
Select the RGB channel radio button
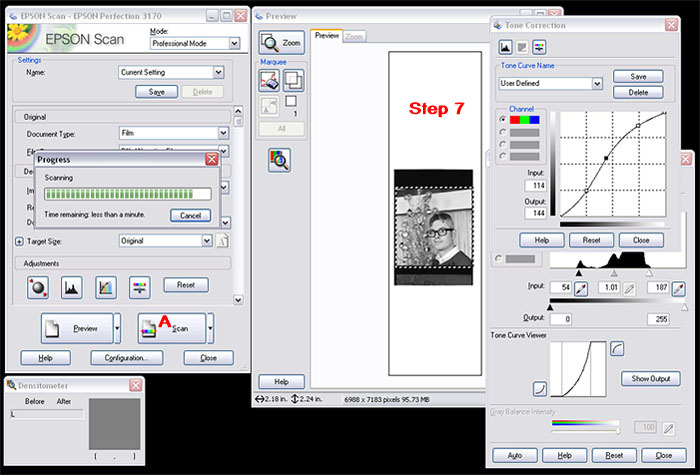tap(503, 120)
